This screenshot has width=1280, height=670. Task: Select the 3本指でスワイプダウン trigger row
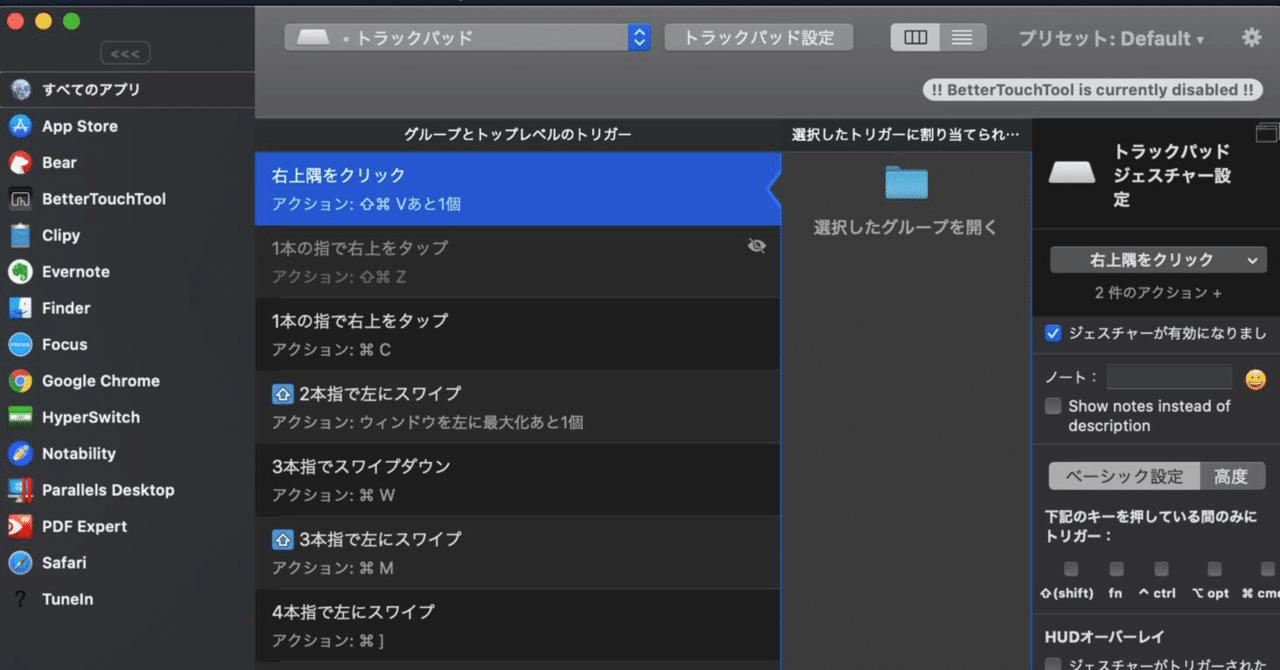click(517, 480)
